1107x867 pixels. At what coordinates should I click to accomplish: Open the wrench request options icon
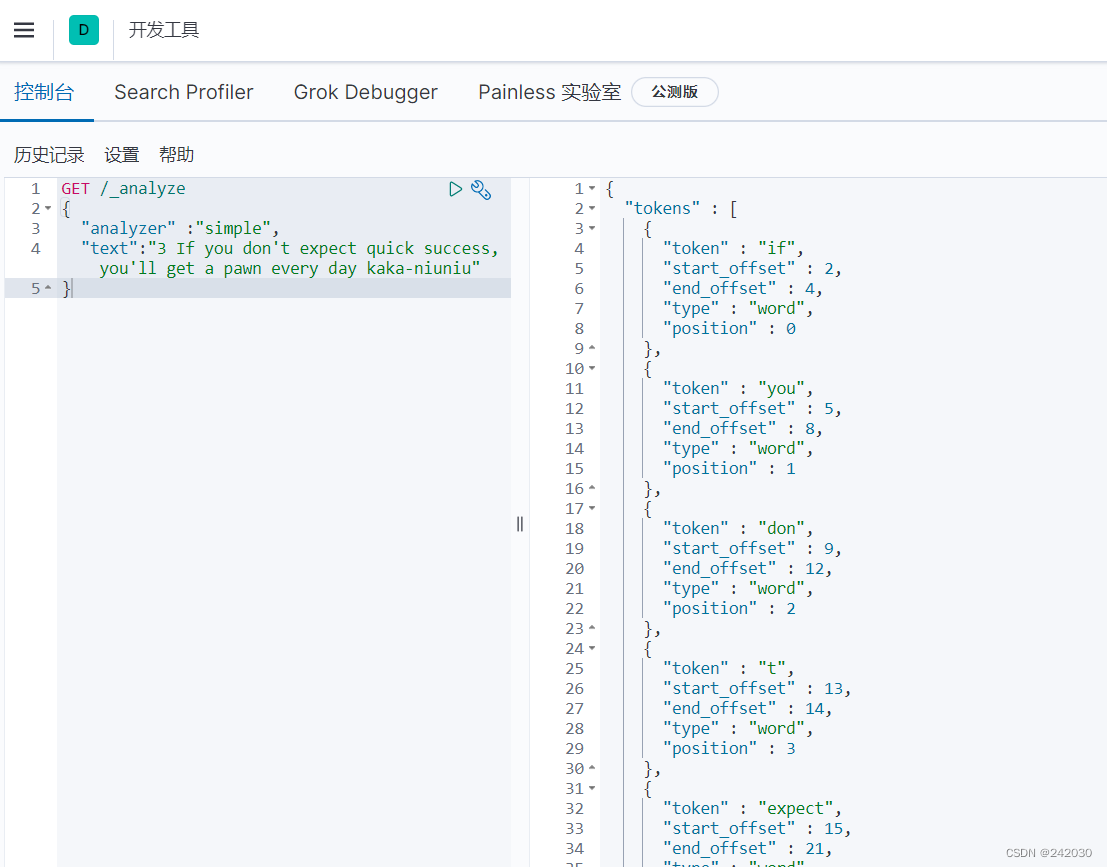(x=481, y=189)
